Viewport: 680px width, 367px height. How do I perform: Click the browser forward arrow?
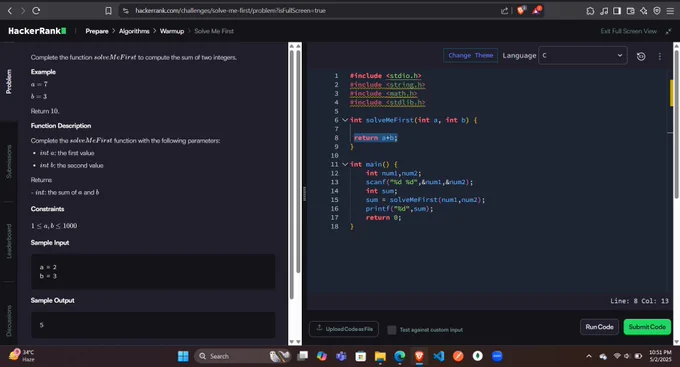[x=23, y=11]
